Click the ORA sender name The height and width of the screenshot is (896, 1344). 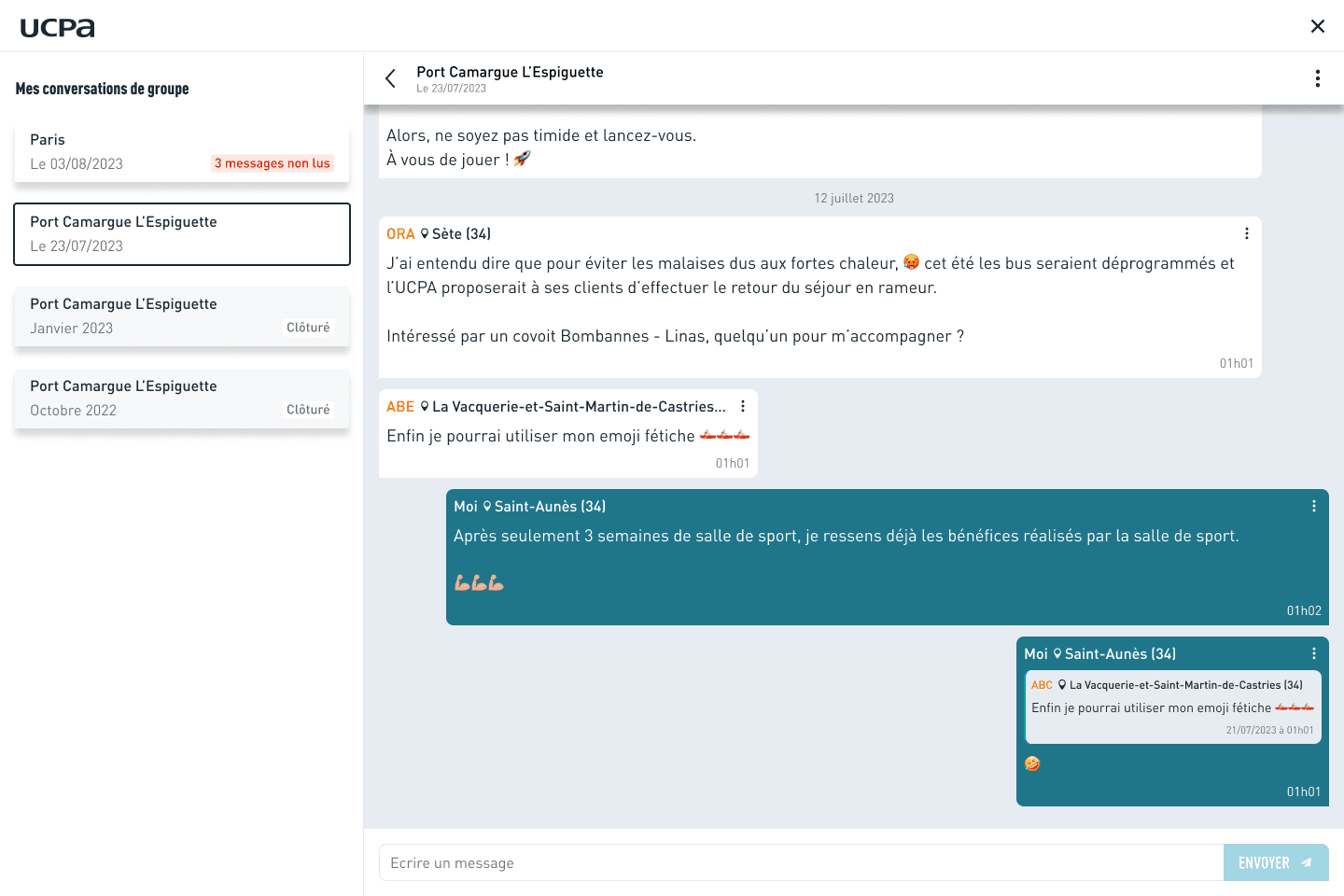(x=400, y=233)
